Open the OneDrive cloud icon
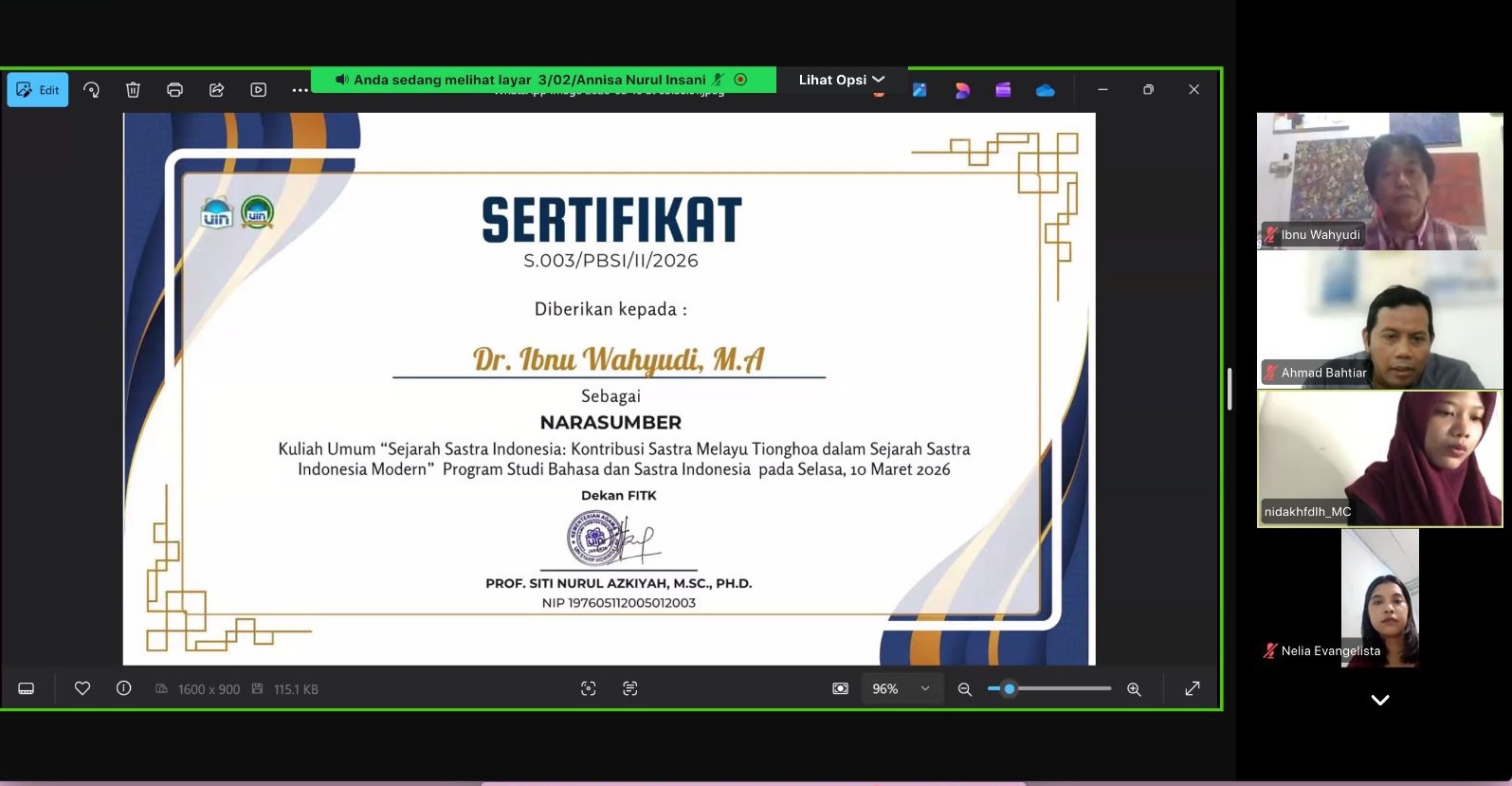 tap(1045, 90)
